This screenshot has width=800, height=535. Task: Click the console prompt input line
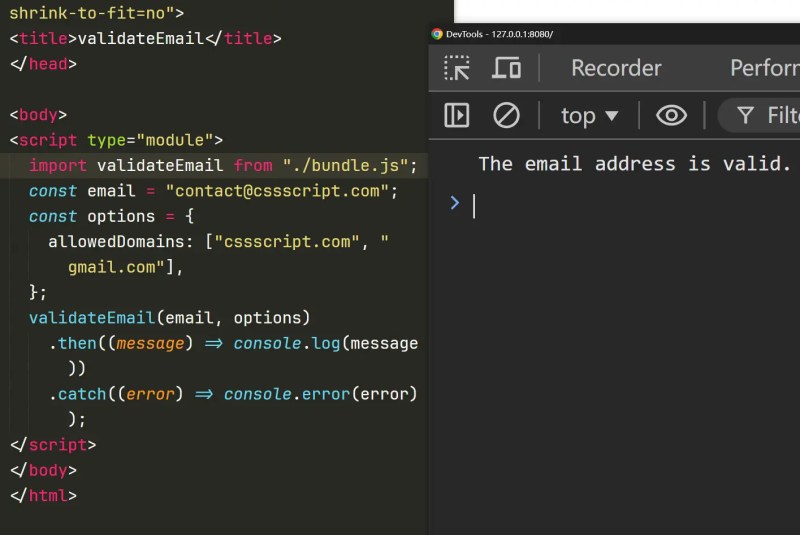pos(633,206)
